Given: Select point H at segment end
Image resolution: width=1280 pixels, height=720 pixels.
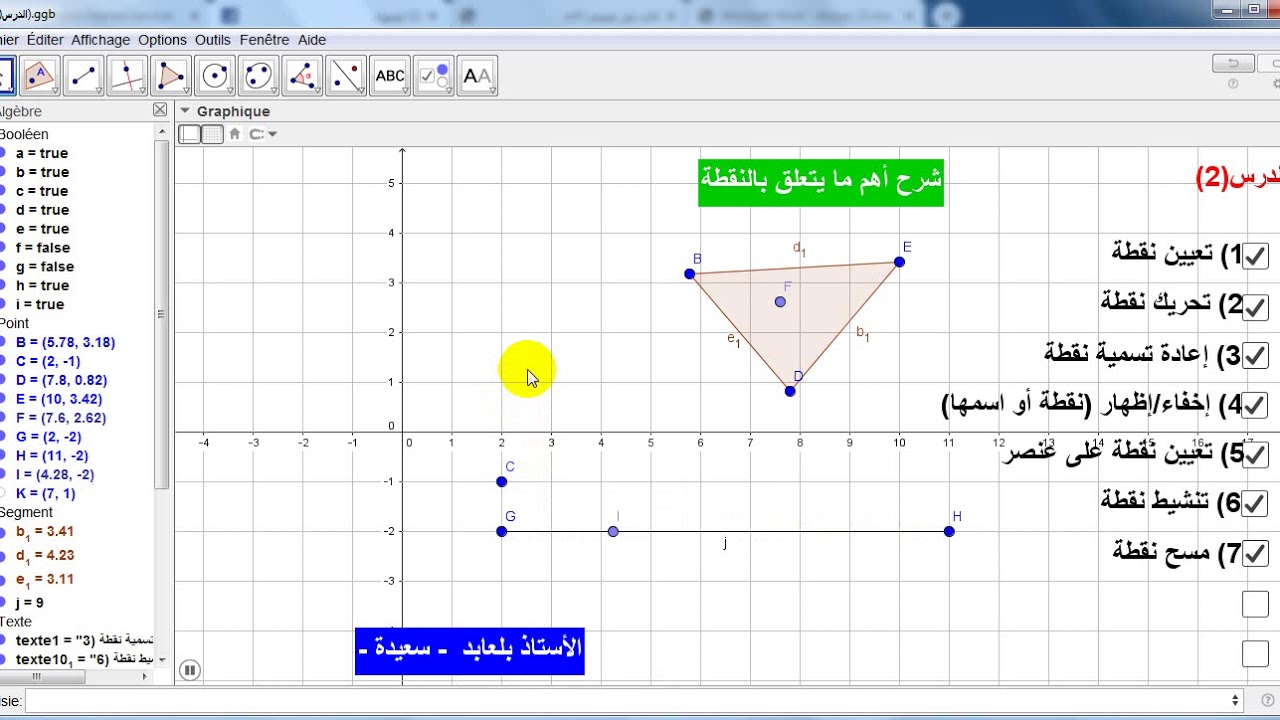Looking at the screenshot, I should click(949, 532).
